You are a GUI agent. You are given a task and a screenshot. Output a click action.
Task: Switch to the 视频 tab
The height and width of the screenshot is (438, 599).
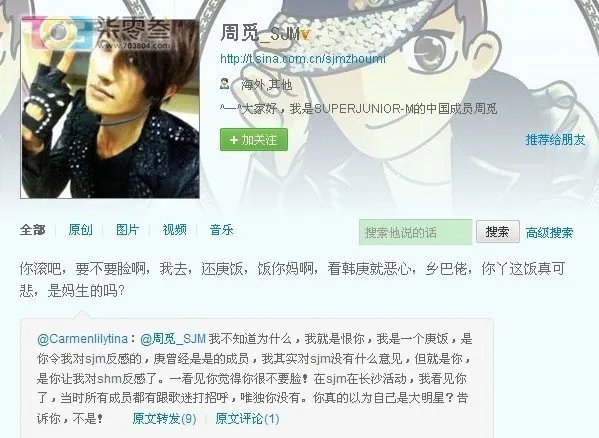point(175,230)
